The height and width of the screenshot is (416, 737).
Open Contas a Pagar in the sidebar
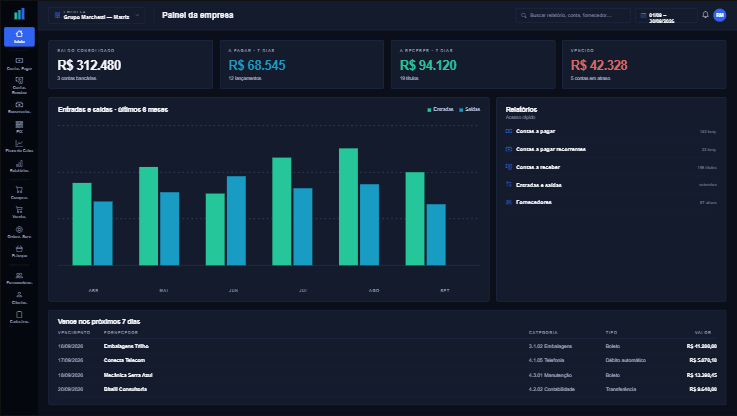[19, 64]
